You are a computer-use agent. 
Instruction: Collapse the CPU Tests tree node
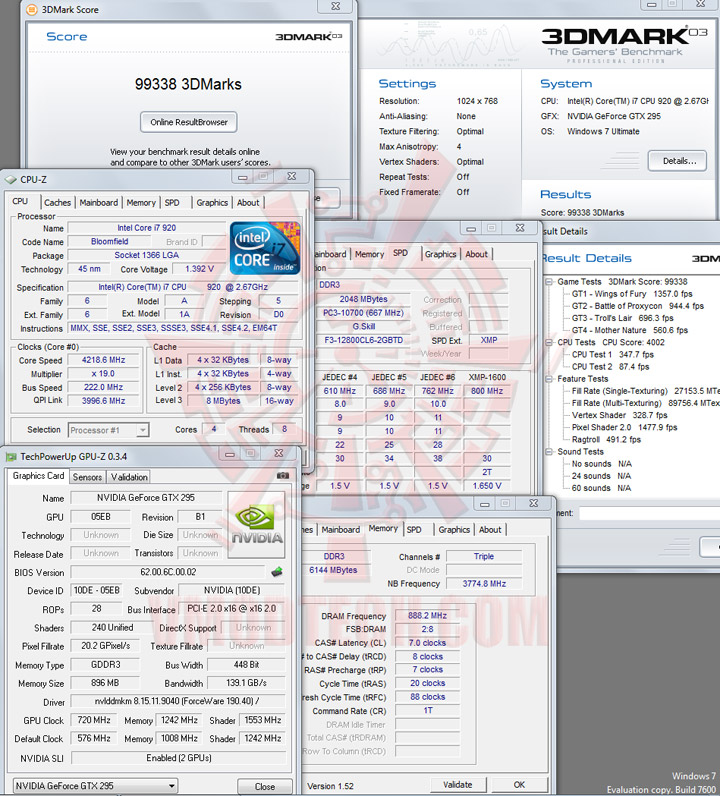[x=549, y=343]
